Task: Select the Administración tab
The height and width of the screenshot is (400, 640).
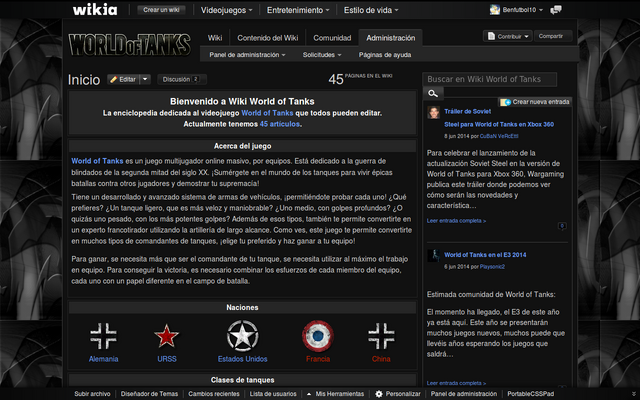Action: coord(391,38)
